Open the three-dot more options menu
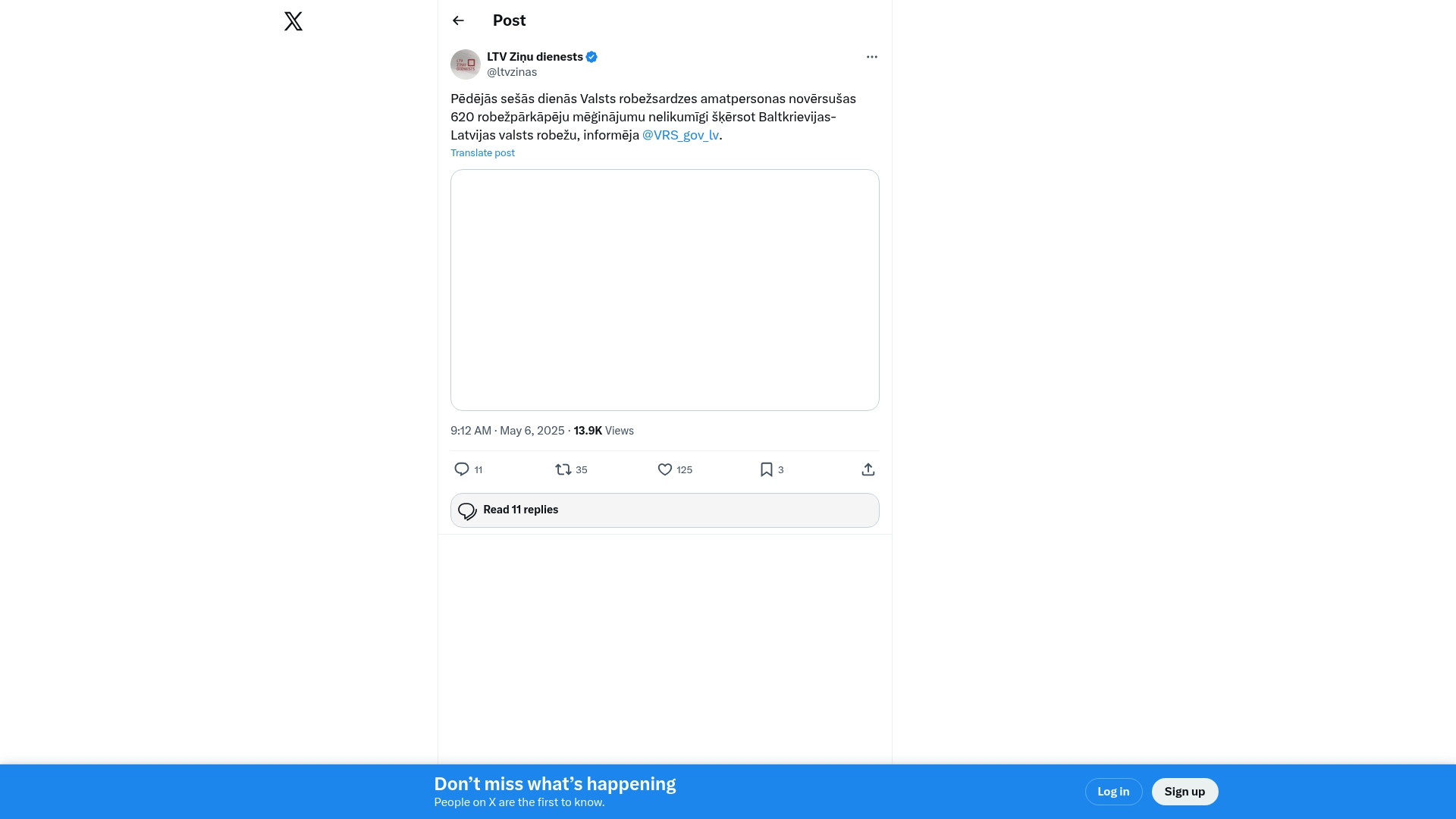 coord(872,57)
